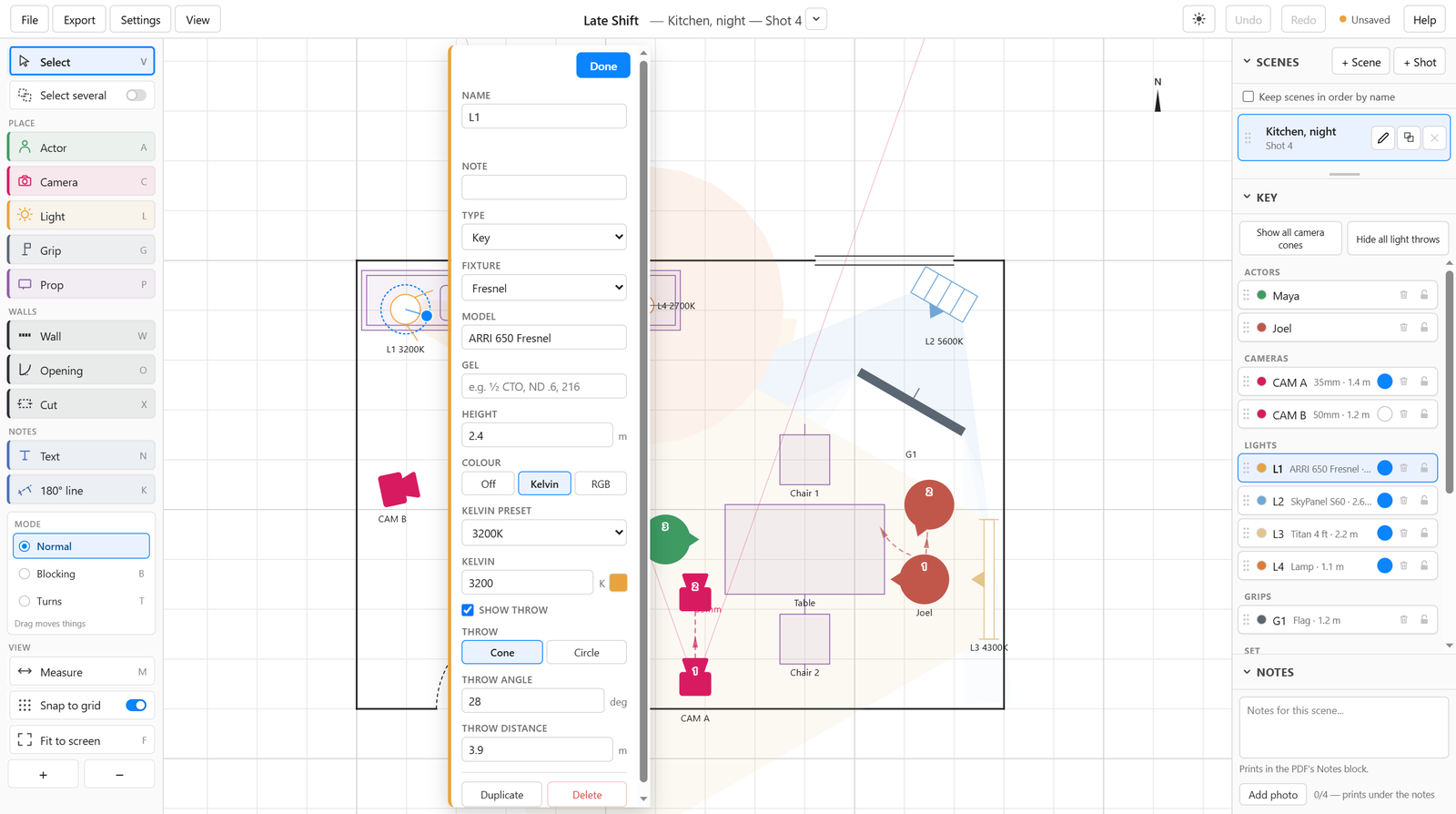The width and height of the screenshot is (1456, 814).
Task: Activate the Wall drawing tool
Action: 82,336
